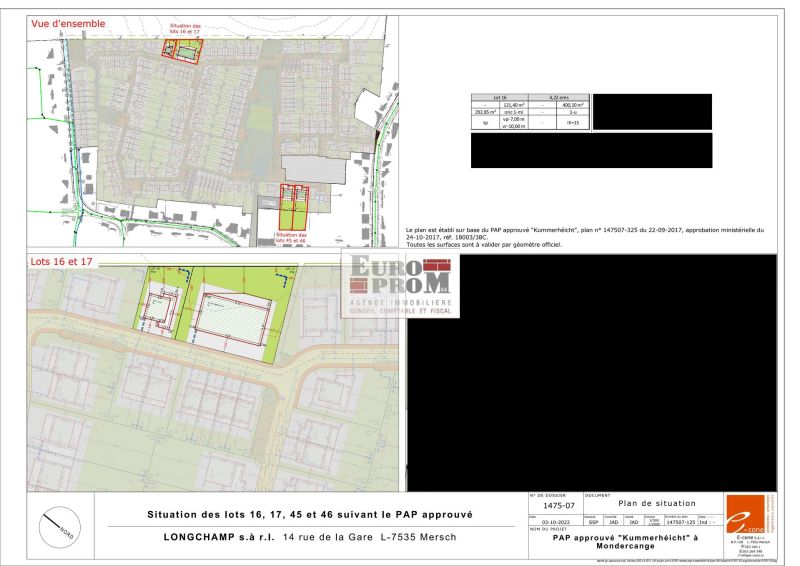The height and width of the screenshot is (566, 800).
Task: Click the address '14 rue de la Gare L-7535 Mersch'
Action: [x=369, y=537]
